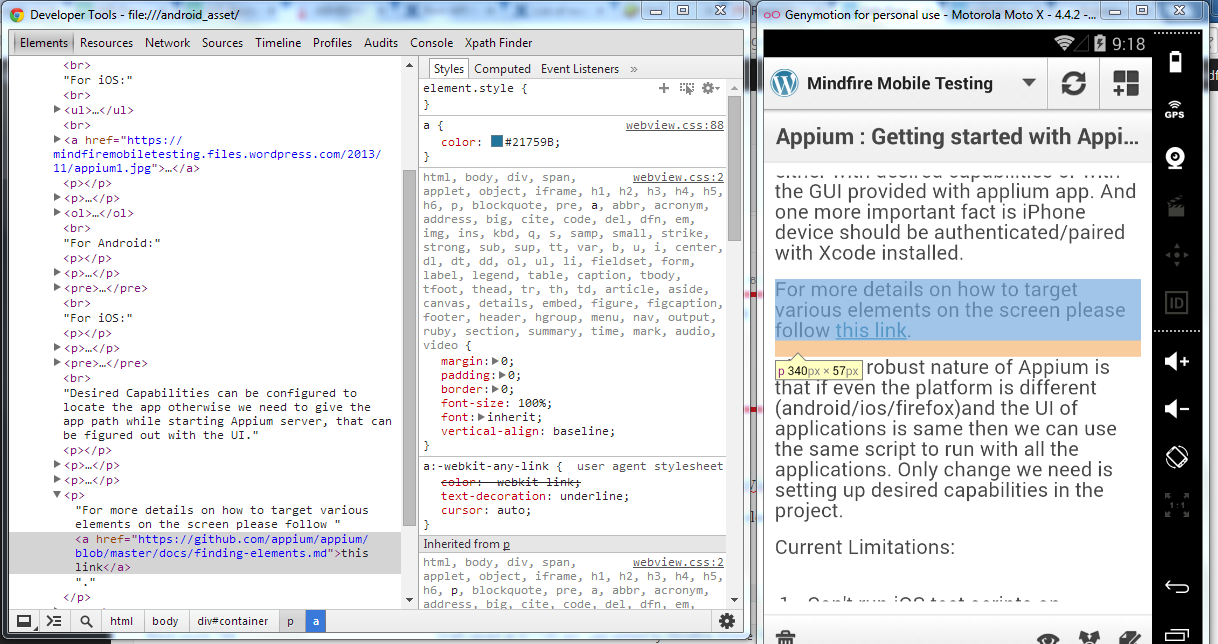
Task: Open the Profiles panel
Action: point(332,43)
